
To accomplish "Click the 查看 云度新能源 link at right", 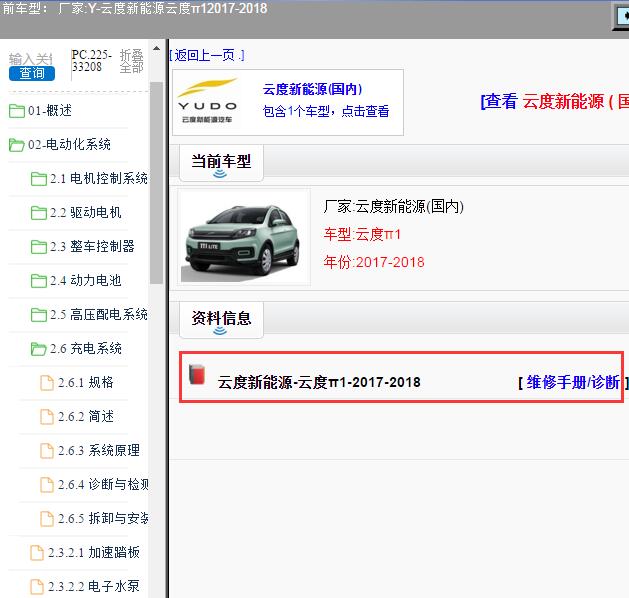I will [554, 101].
